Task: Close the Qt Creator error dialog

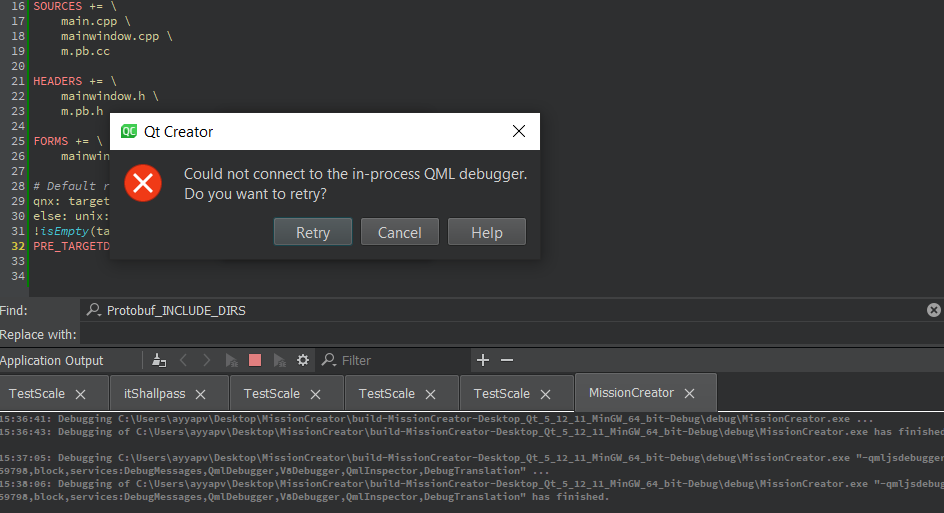Action: [519, 131]
